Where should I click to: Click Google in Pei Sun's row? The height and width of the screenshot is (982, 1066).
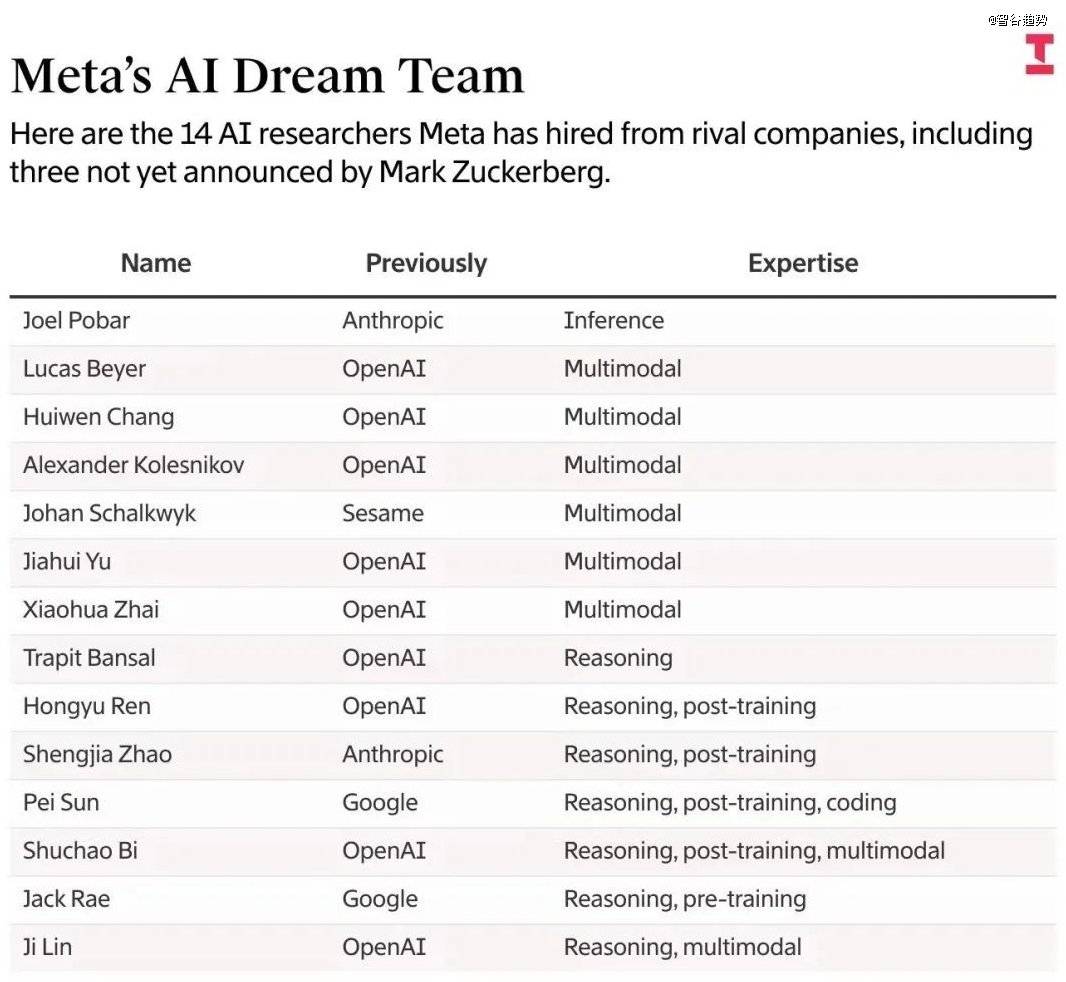tap(380, 802)
